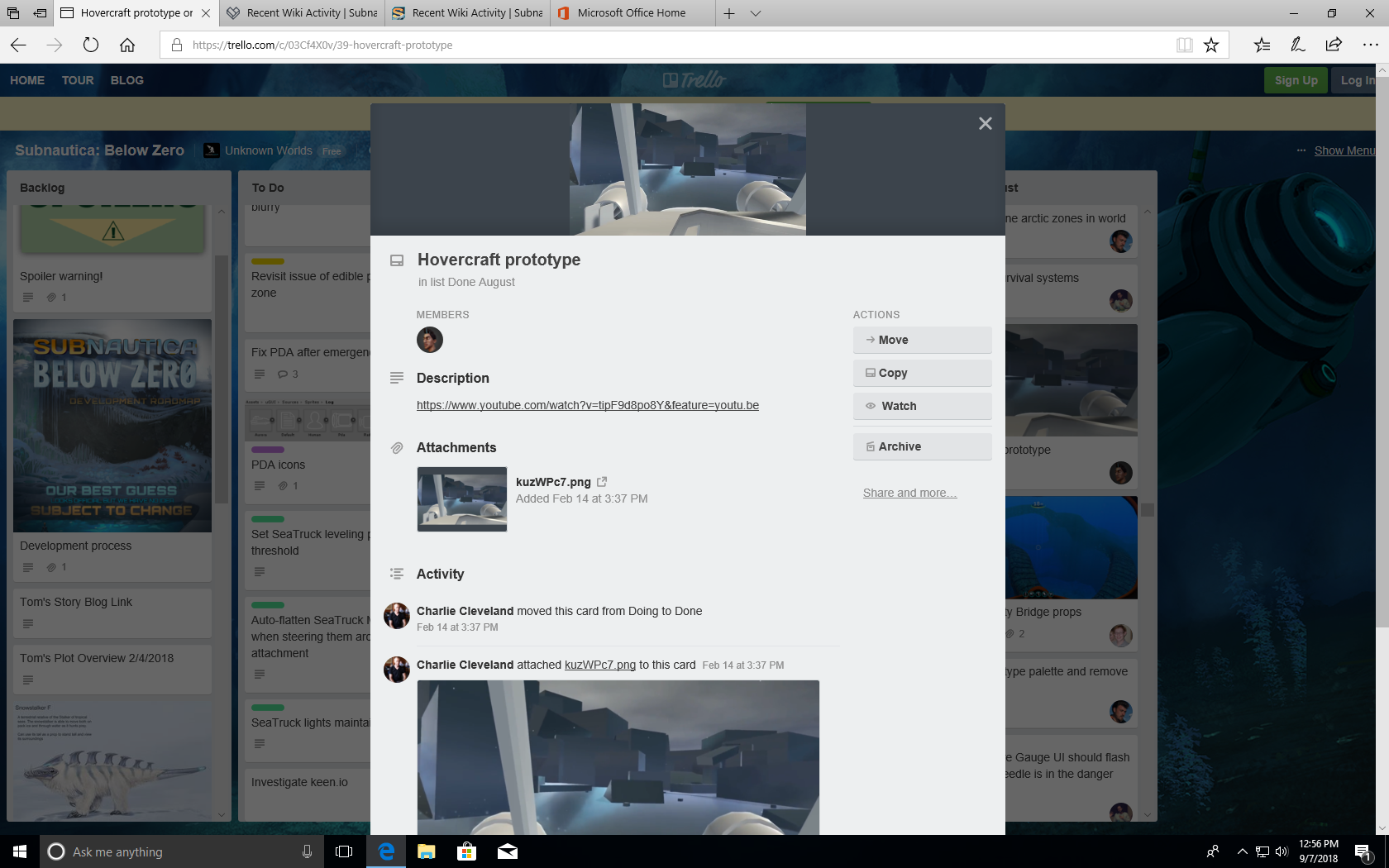Click the microphone icon in Cortana box
This screenshot has height=868, width=1389.
tap(307, 851)
